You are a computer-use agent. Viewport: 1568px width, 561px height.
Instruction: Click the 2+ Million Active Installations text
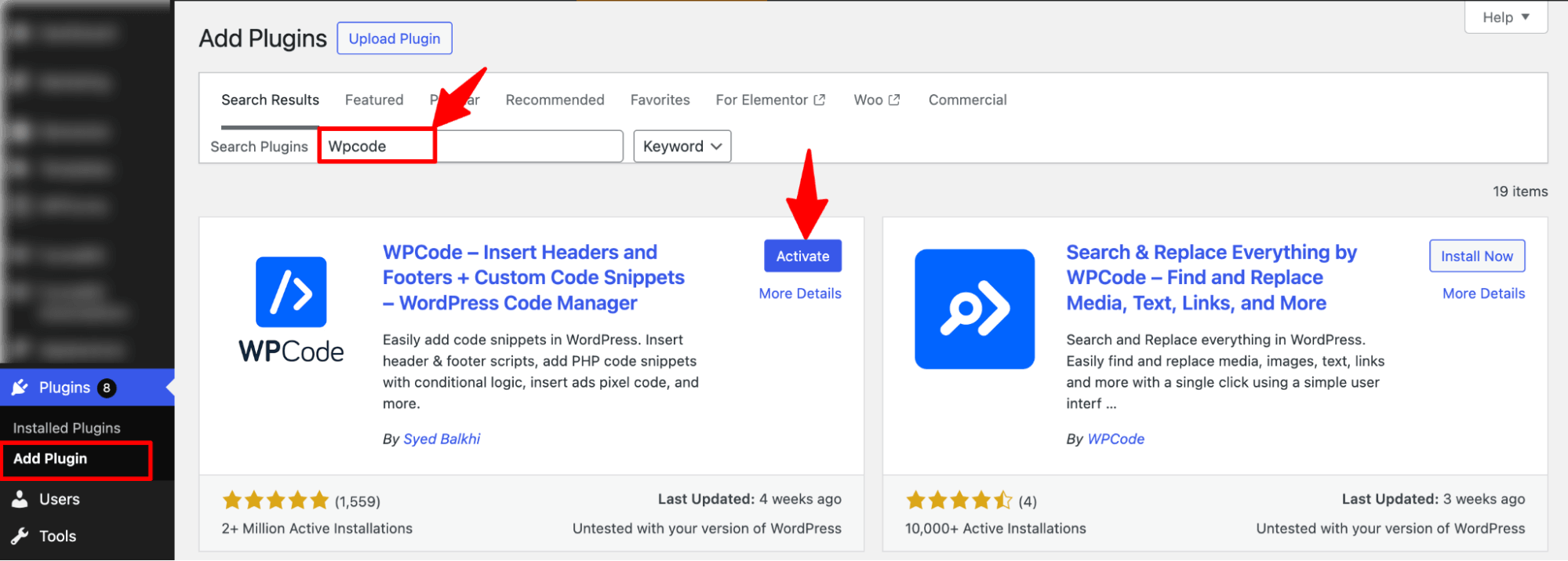(x=317, y=529)
